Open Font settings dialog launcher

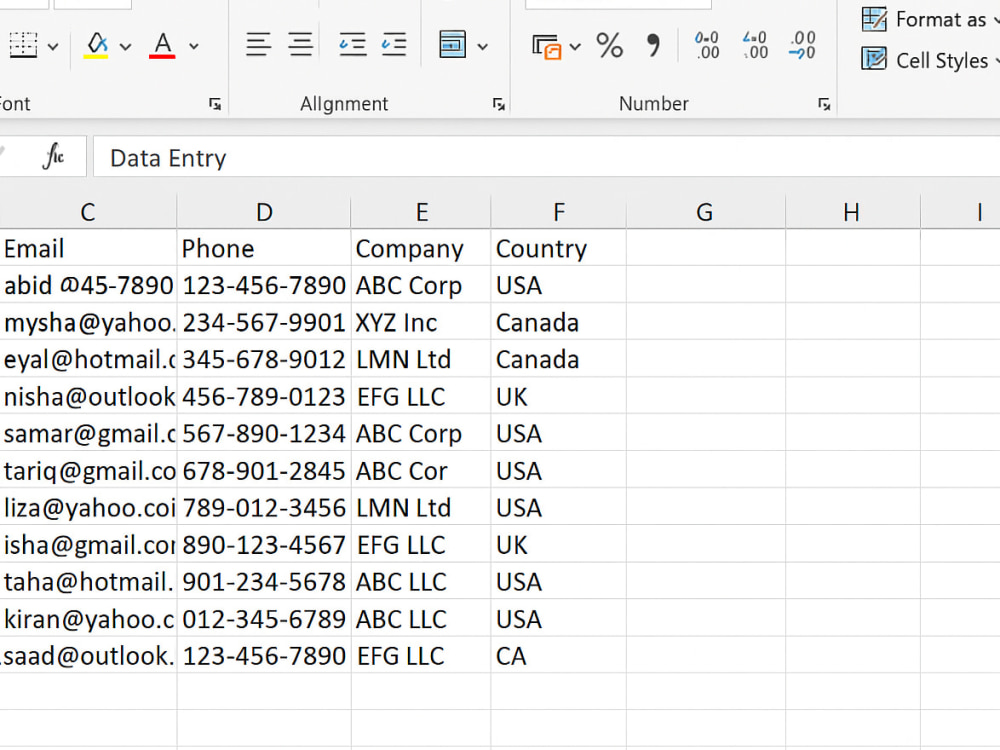coord(215,104)
